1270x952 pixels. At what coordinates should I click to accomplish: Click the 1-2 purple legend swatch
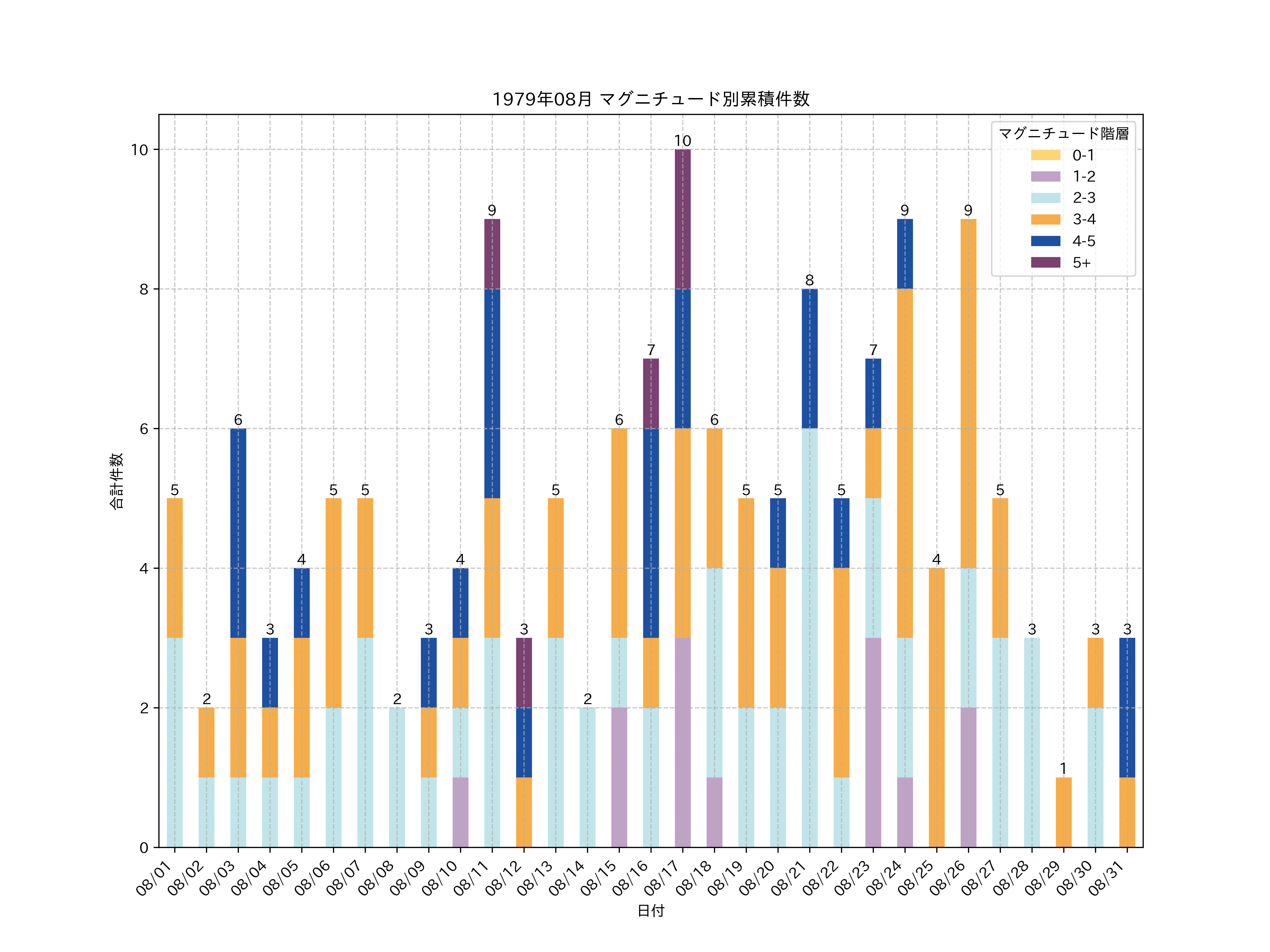click(x=1045, y=176)
